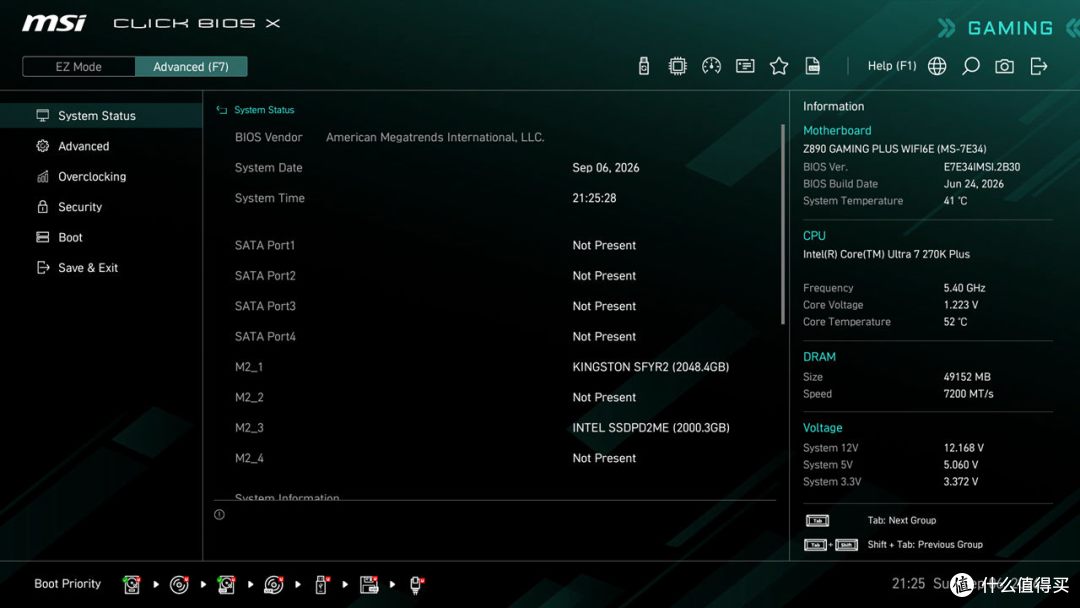
Task: Select the System Date value Sep 06, 2026
Action: pos(605,167)
